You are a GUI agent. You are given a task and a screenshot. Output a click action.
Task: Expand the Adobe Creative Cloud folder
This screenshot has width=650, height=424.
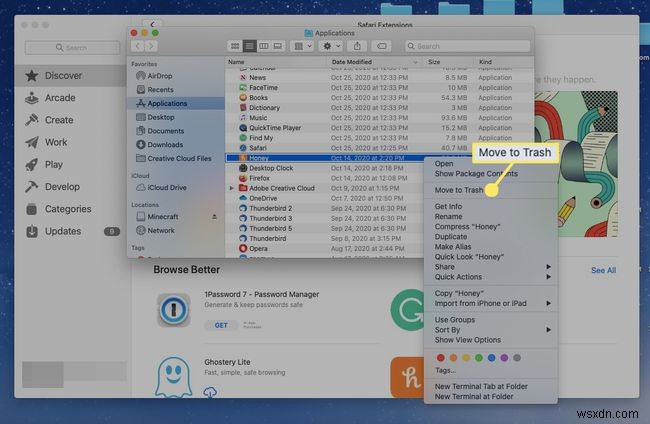click(x=232, y=188)
